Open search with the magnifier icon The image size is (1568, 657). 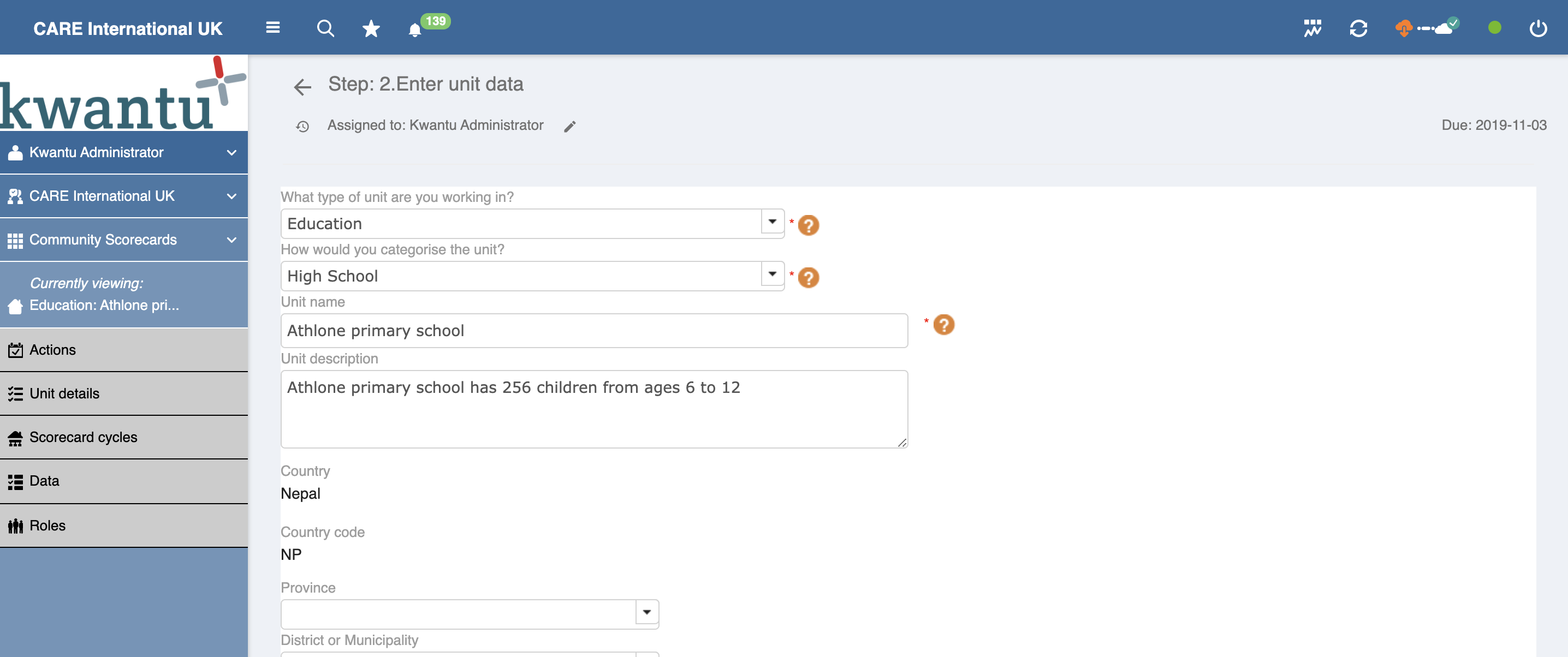(x=325, y=28)
